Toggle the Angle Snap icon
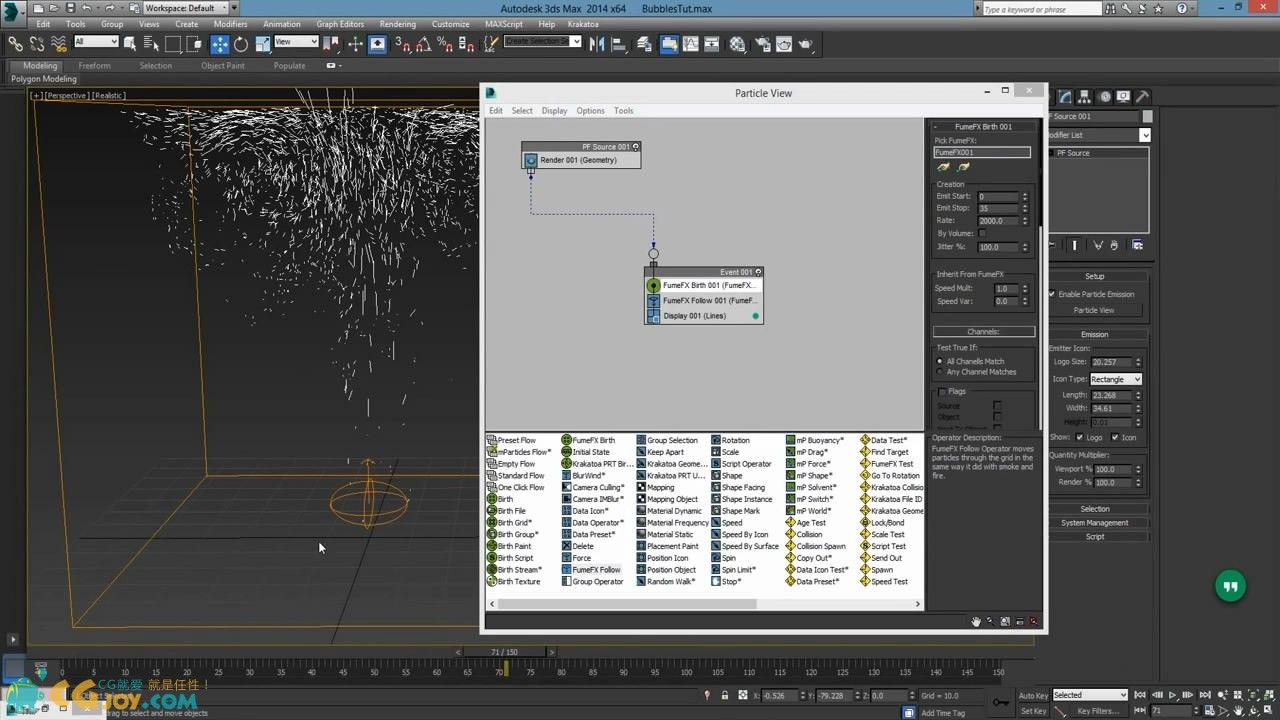This screenshot has height=720, width=1280. 423,44
